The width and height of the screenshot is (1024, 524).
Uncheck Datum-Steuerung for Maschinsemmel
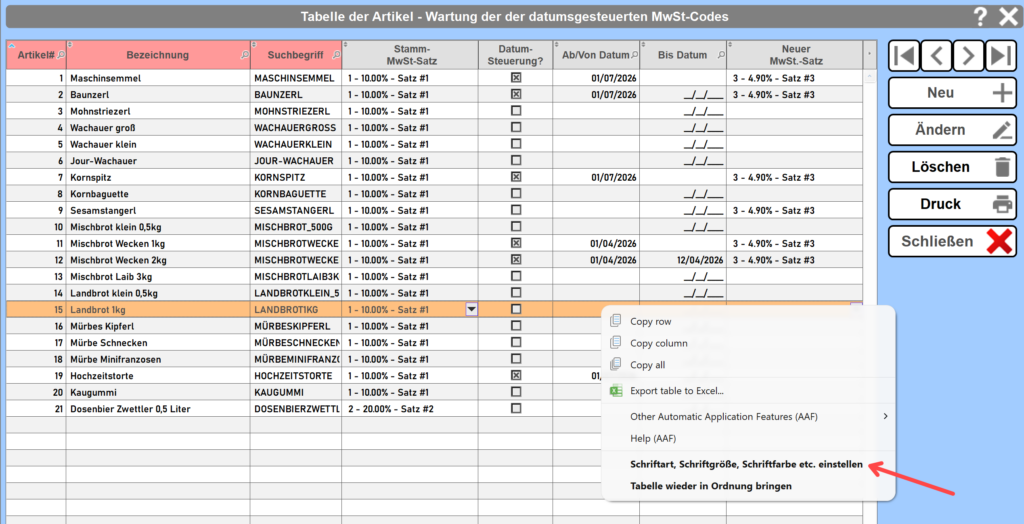pos(516,78)
